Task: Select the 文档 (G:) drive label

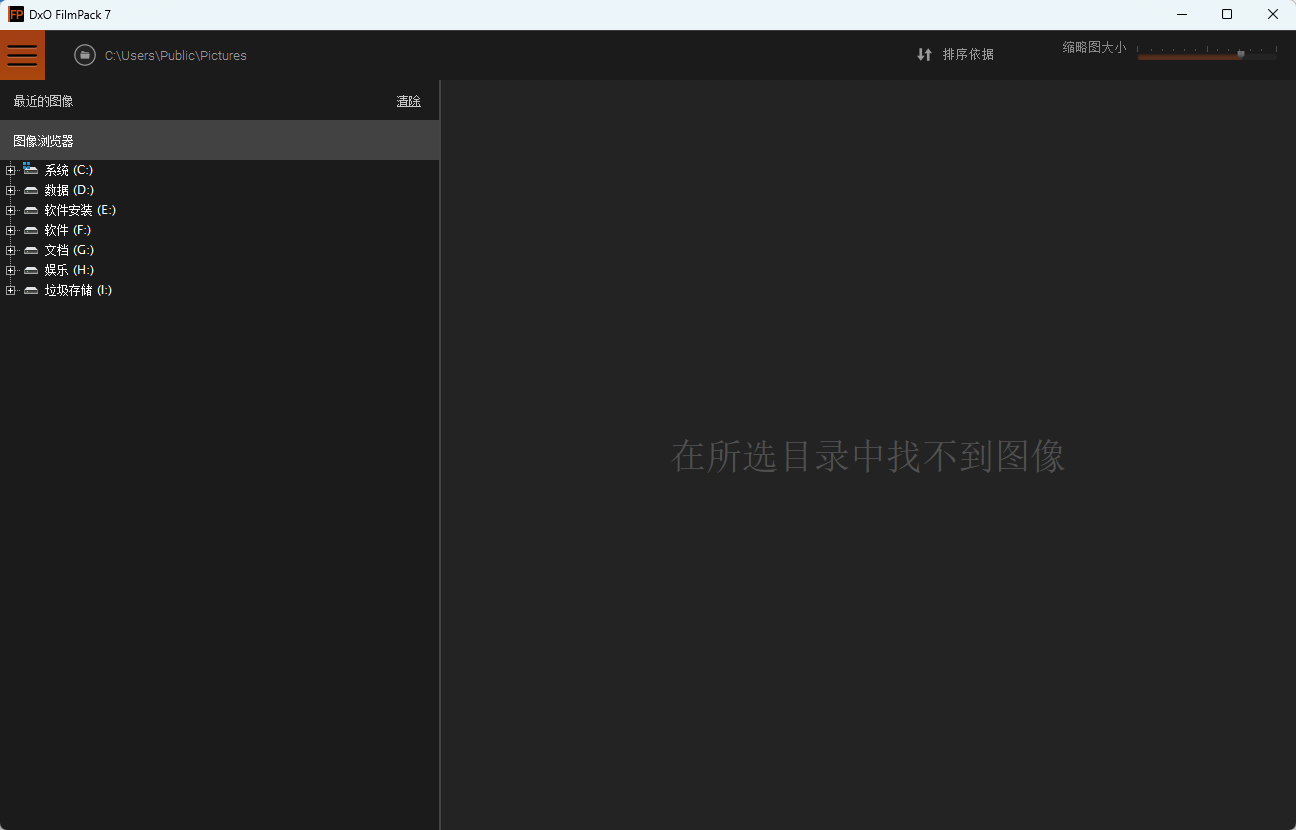Action: 69,250
